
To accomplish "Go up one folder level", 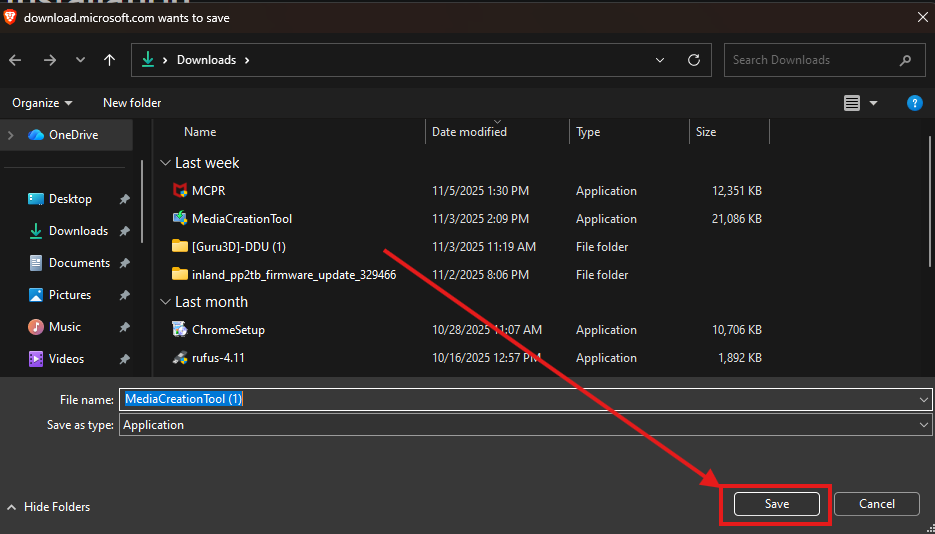I will pyautogui.click(x=109, y=60).
